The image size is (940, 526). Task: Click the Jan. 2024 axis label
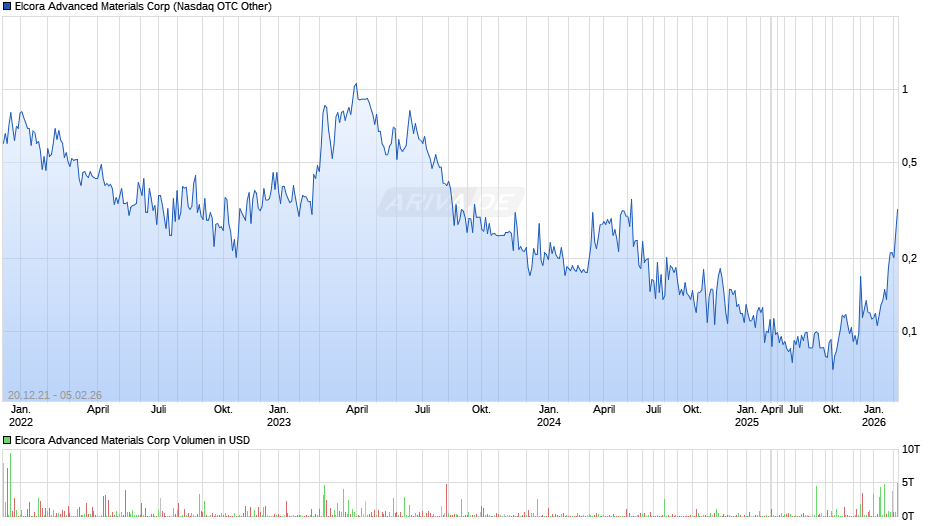[549, 416]
